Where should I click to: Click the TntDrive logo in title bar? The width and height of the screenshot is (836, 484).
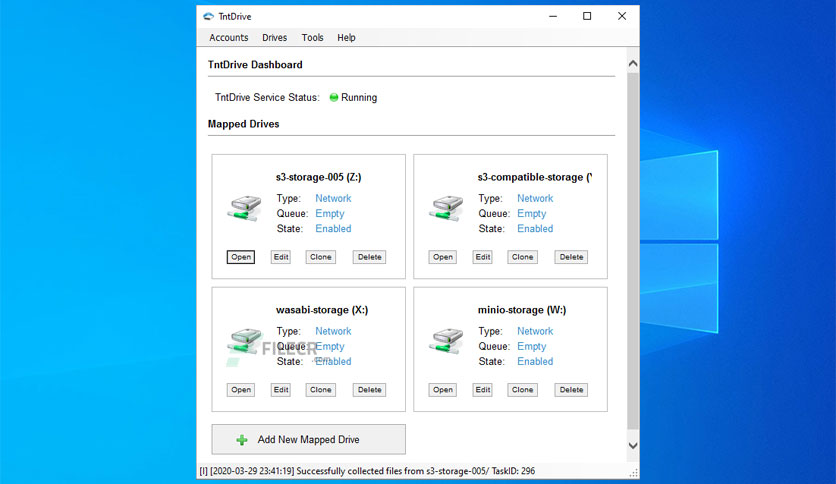[x=208, y=17]
